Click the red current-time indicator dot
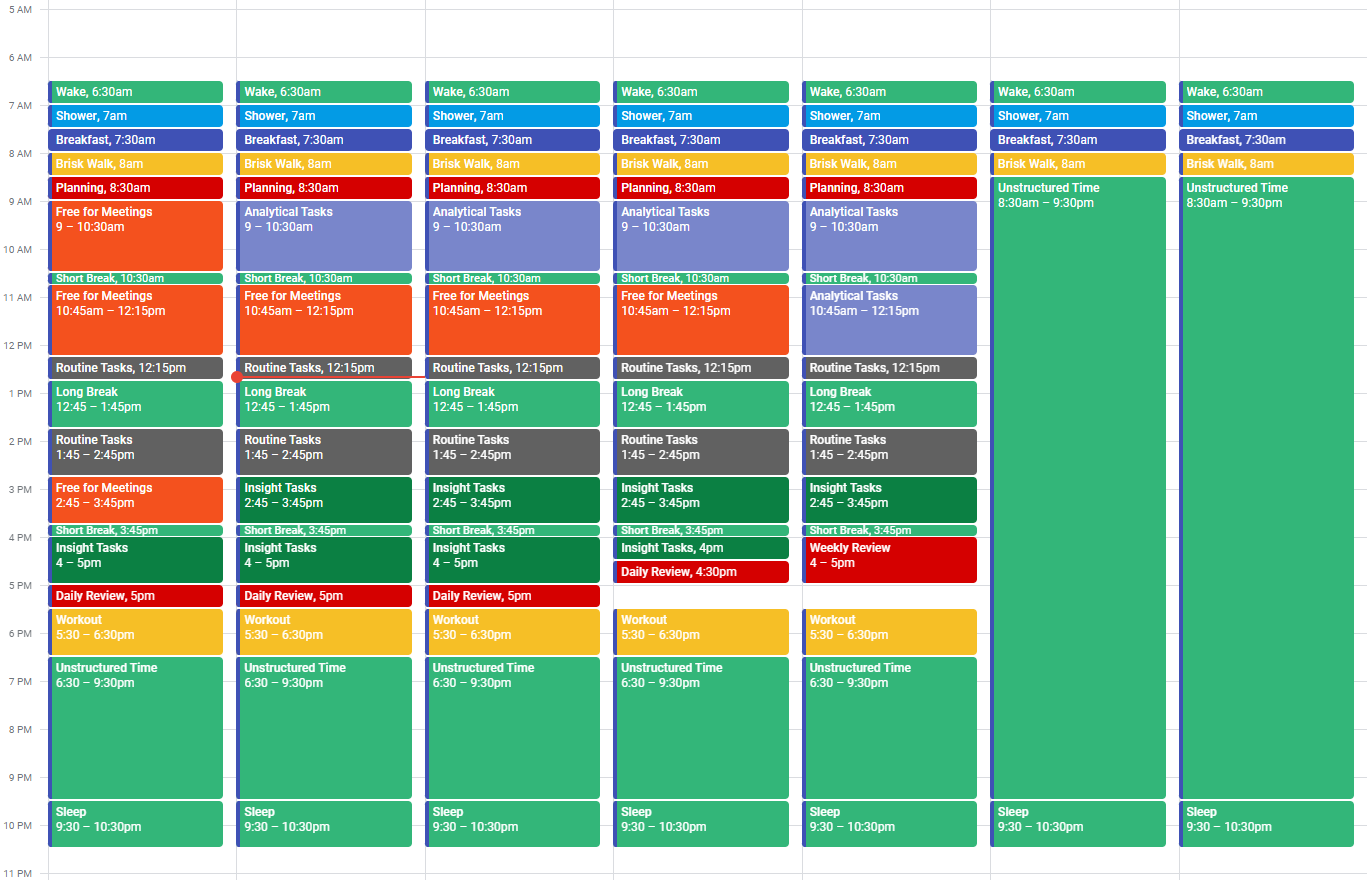The height and width of the screenshot is (880, 1367). pos(237,377)
